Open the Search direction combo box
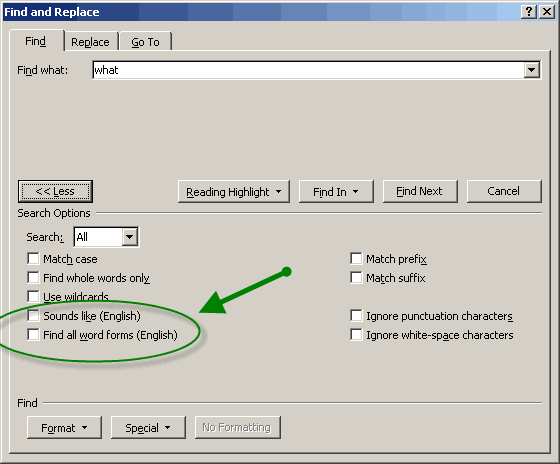 point(106,237)
